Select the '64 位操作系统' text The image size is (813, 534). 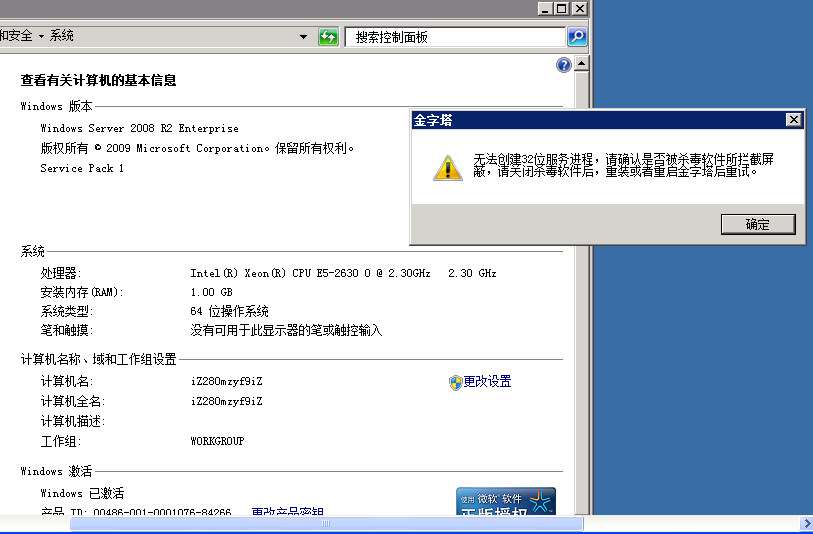tap(229, 312)
